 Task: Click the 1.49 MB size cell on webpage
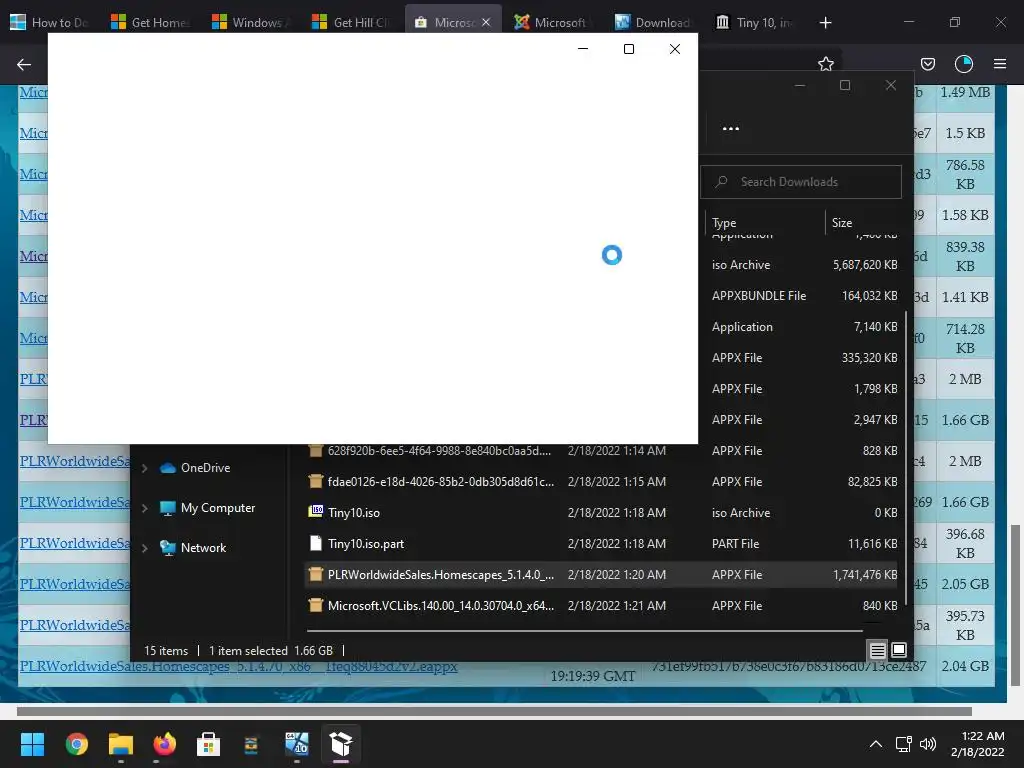[965, 92]
